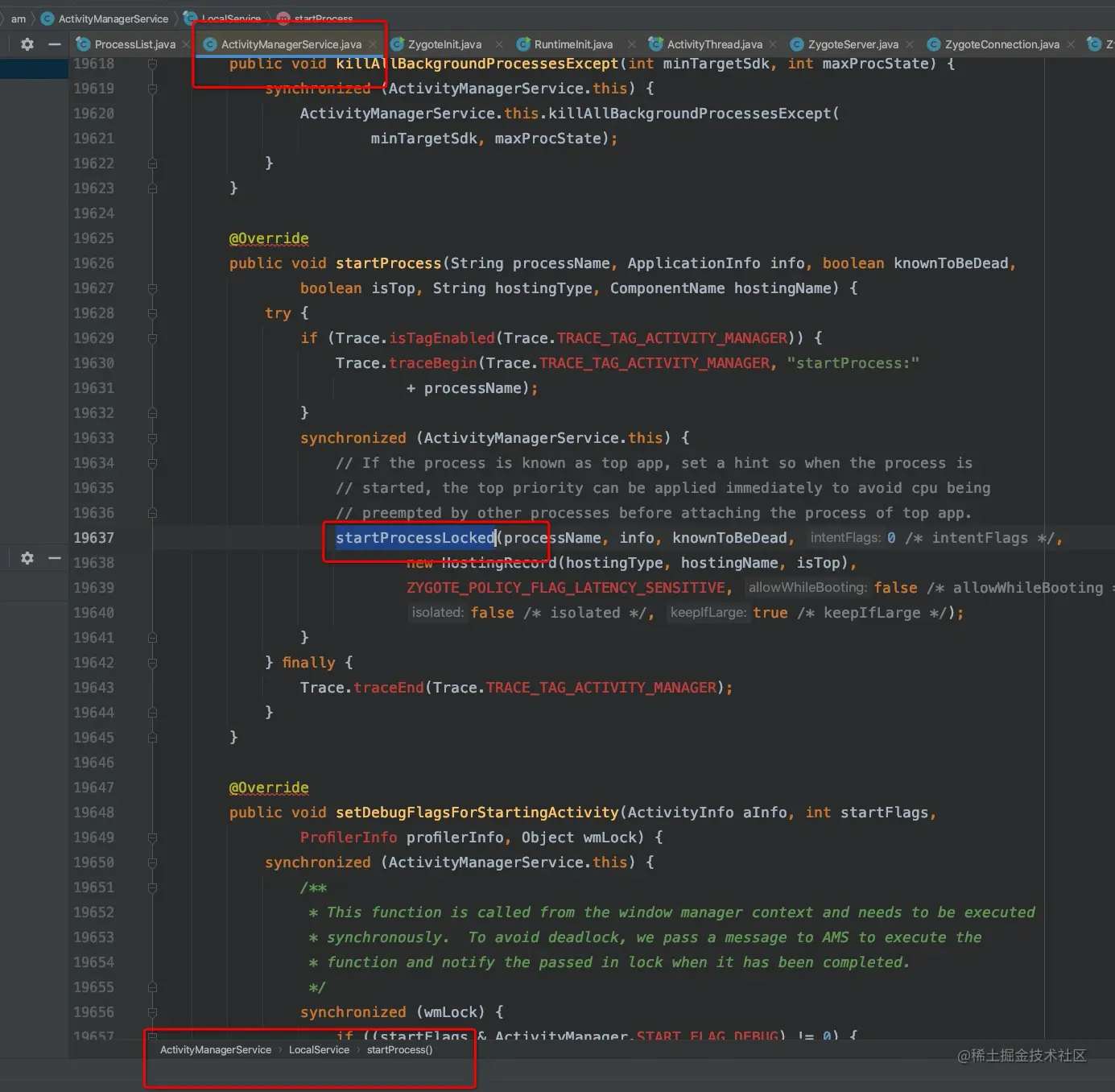Close the ZygoteServer.java tab
The image size is (1115, 1092).
pos(910,44)
